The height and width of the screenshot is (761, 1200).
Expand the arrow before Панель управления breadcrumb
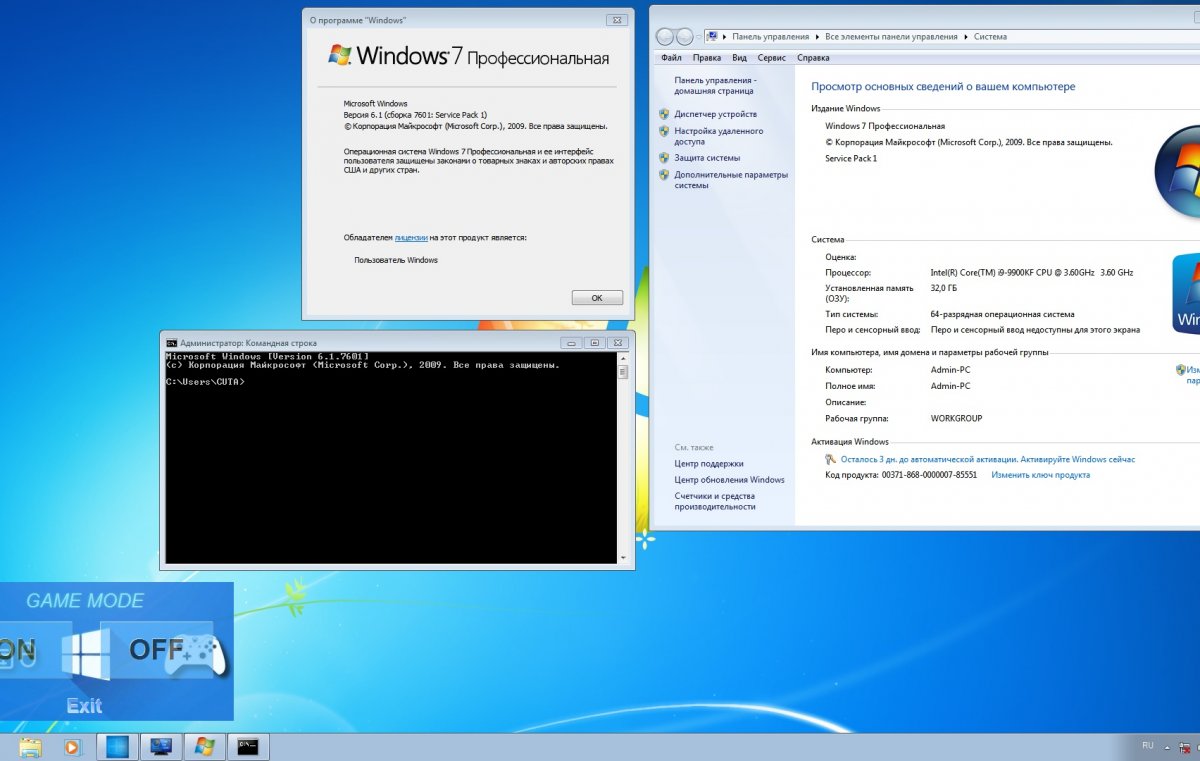[x=725, y=37]
